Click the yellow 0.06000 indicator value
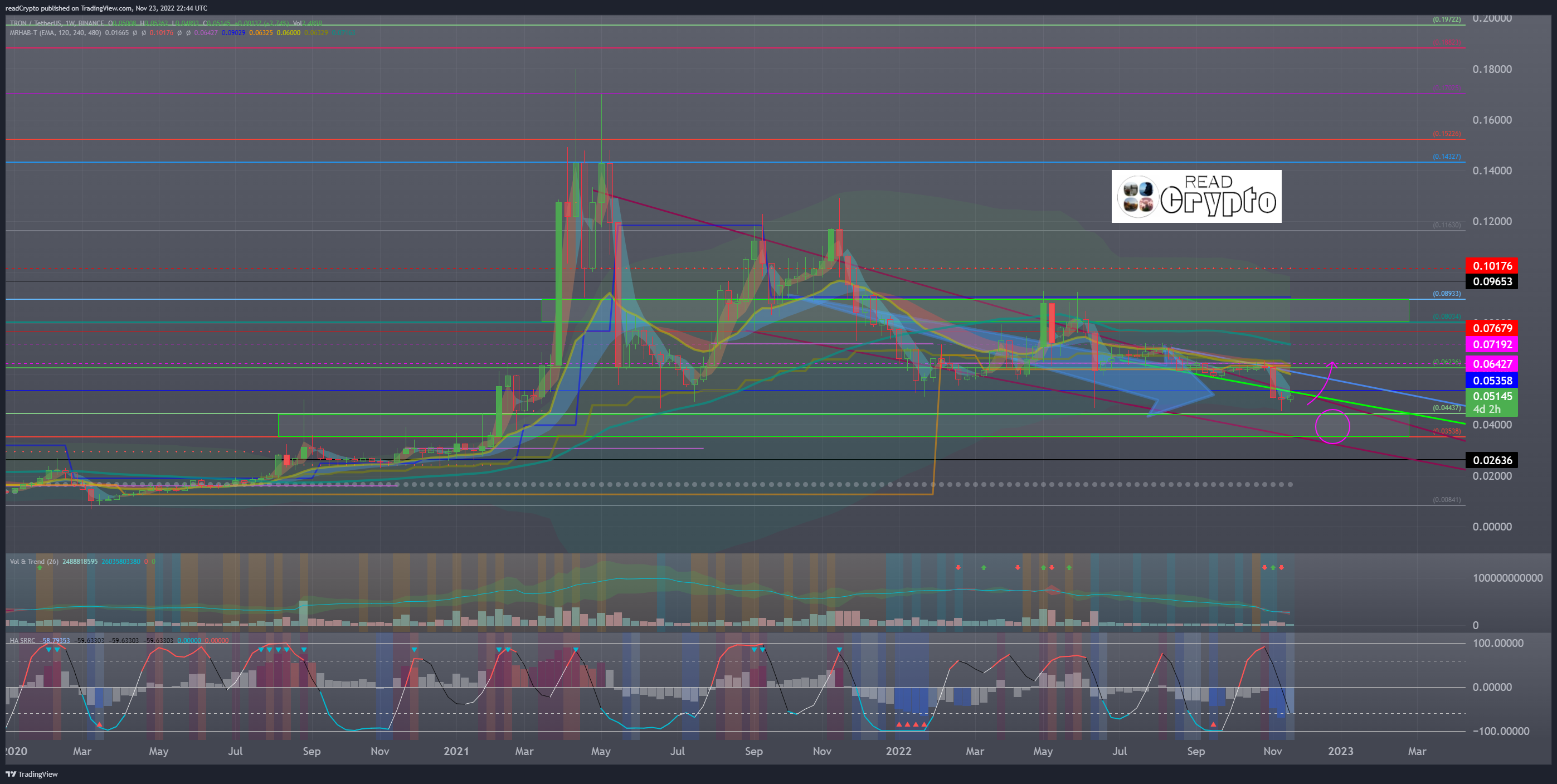 289,33
